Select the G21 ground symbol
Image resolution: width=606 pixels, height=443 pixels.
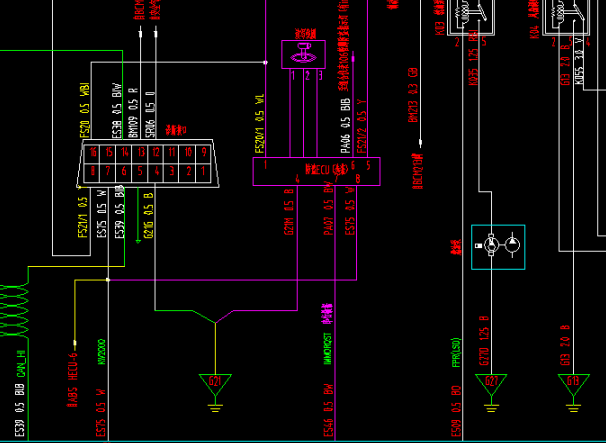click(x=215, y=392)
